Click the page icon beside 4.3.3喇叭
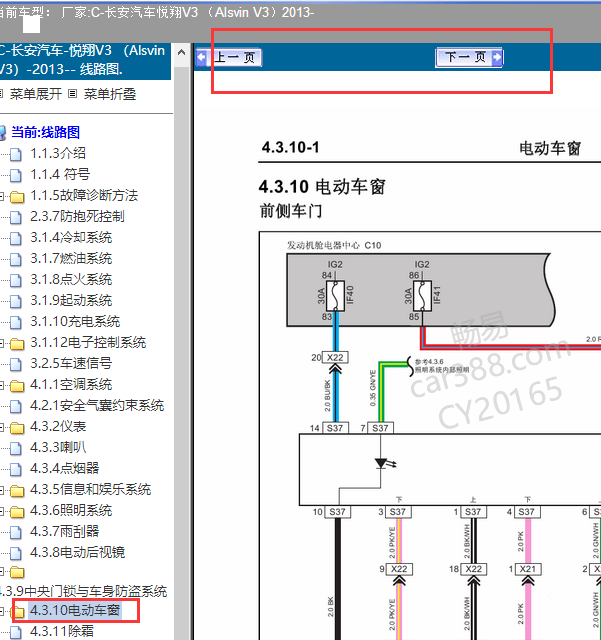The height and width of the screenshot is (640, 601). pyautogui.click(x=16, y=448)
